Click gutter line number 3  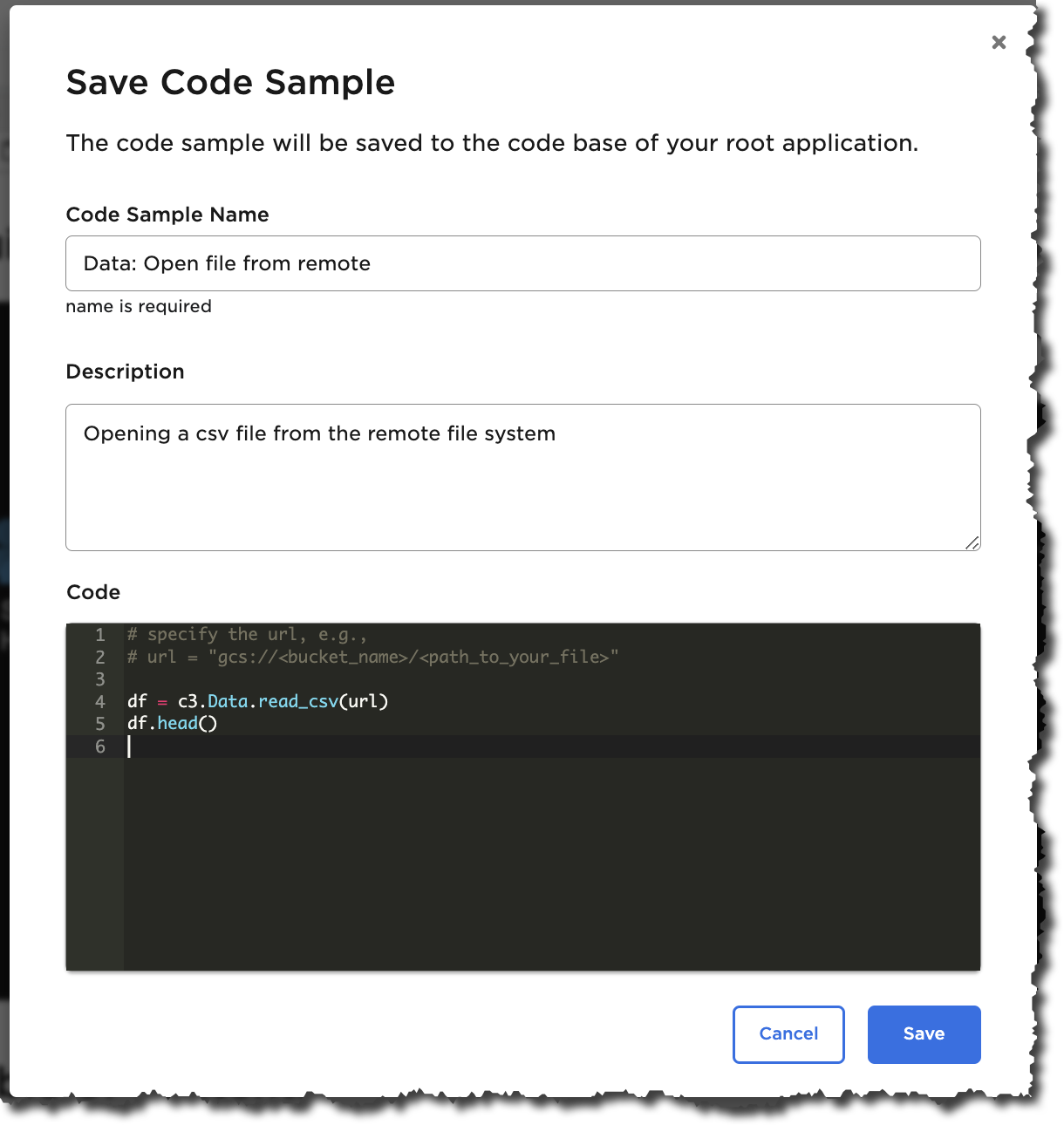pyautogui.click(x=100, y=679)
